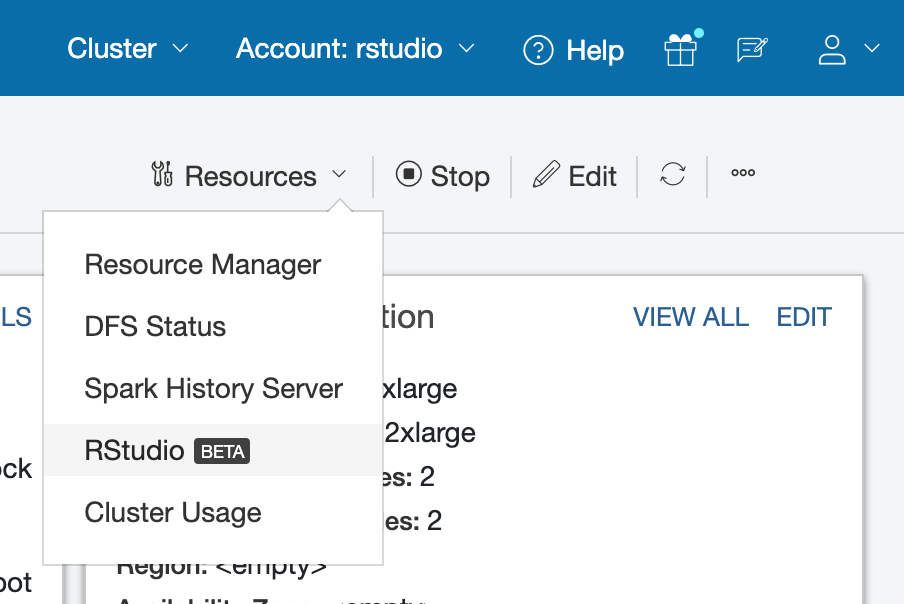Open the user profile icon

pyautogui.click(x=832, y=50)
